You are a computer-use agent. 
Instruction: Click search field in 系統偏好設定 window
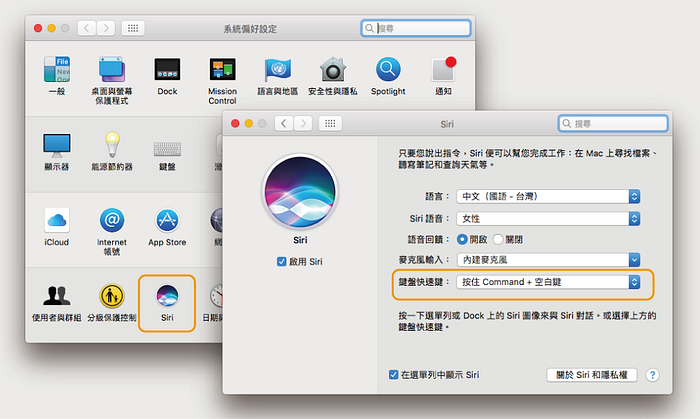pos(416,29)
